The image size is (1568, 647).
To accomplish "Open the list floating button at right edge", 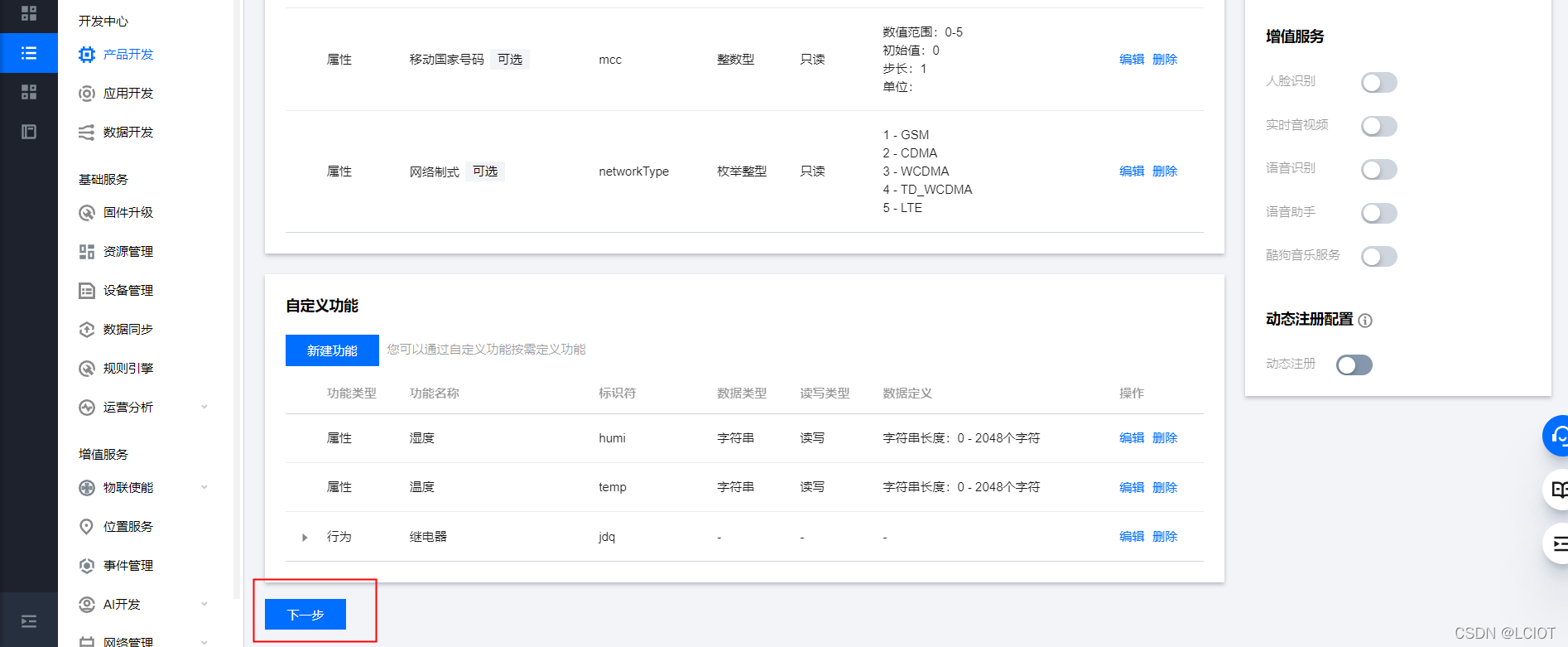I will click(x=1556, y=543).
